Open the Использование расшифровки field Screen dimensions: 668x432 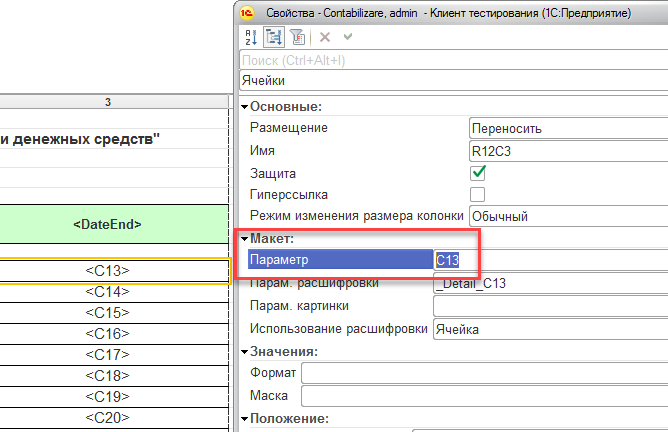point(549,329)
